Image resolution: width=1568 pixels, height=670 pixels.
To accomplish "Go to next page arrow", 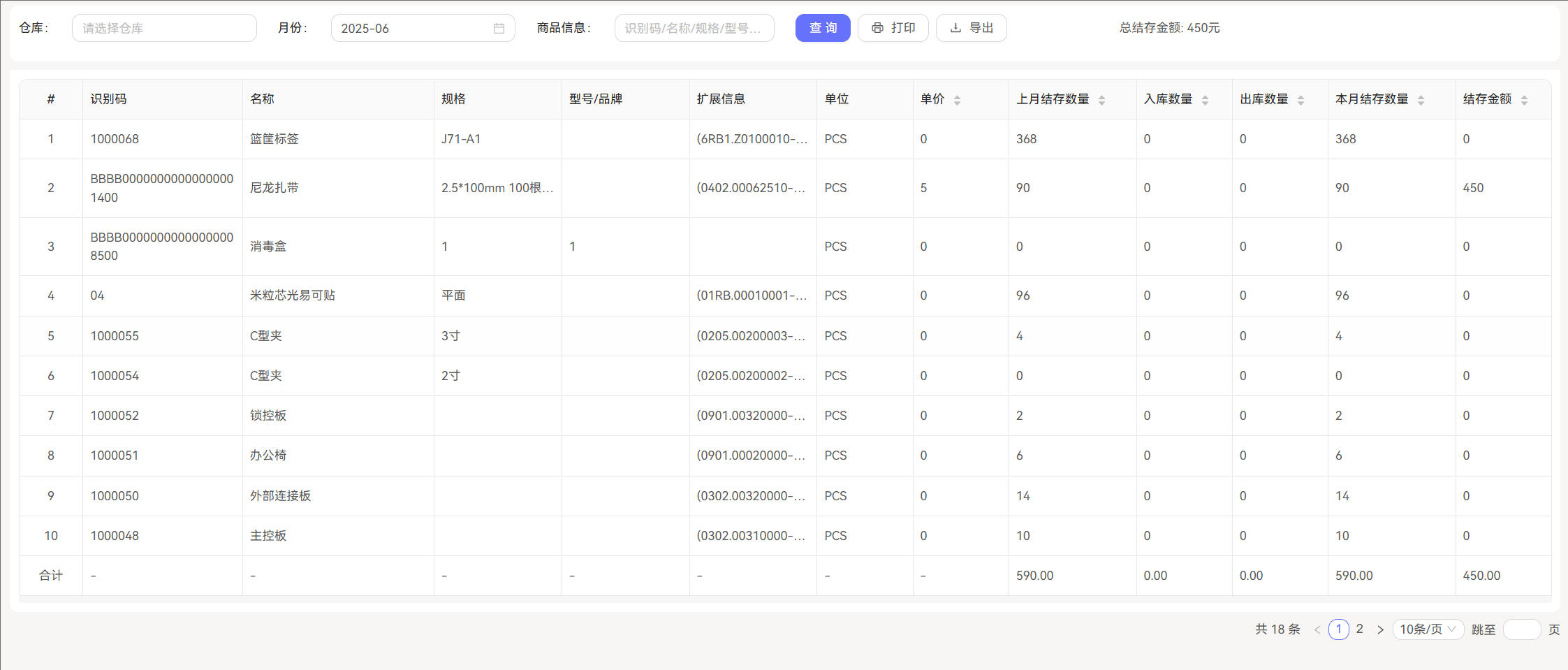I will [x=1380, y=629].
